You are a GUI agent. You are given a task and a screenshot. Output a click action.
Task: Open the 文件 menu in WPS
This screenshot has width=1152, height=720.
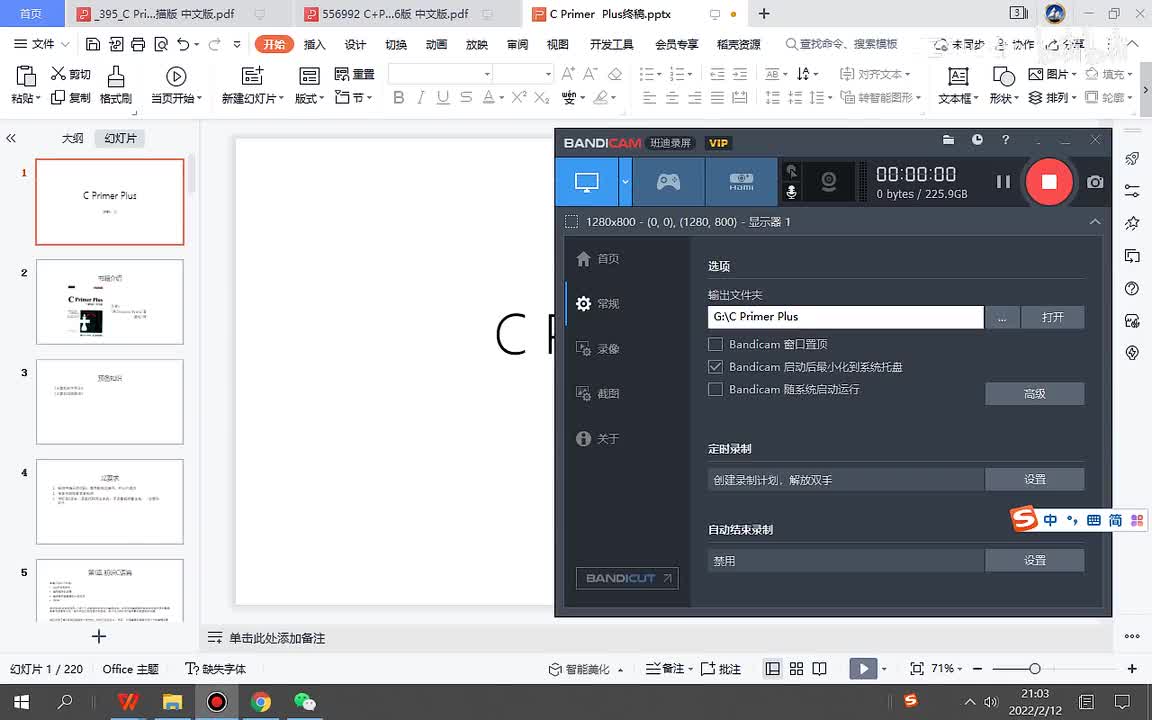(x=41, y=44)
